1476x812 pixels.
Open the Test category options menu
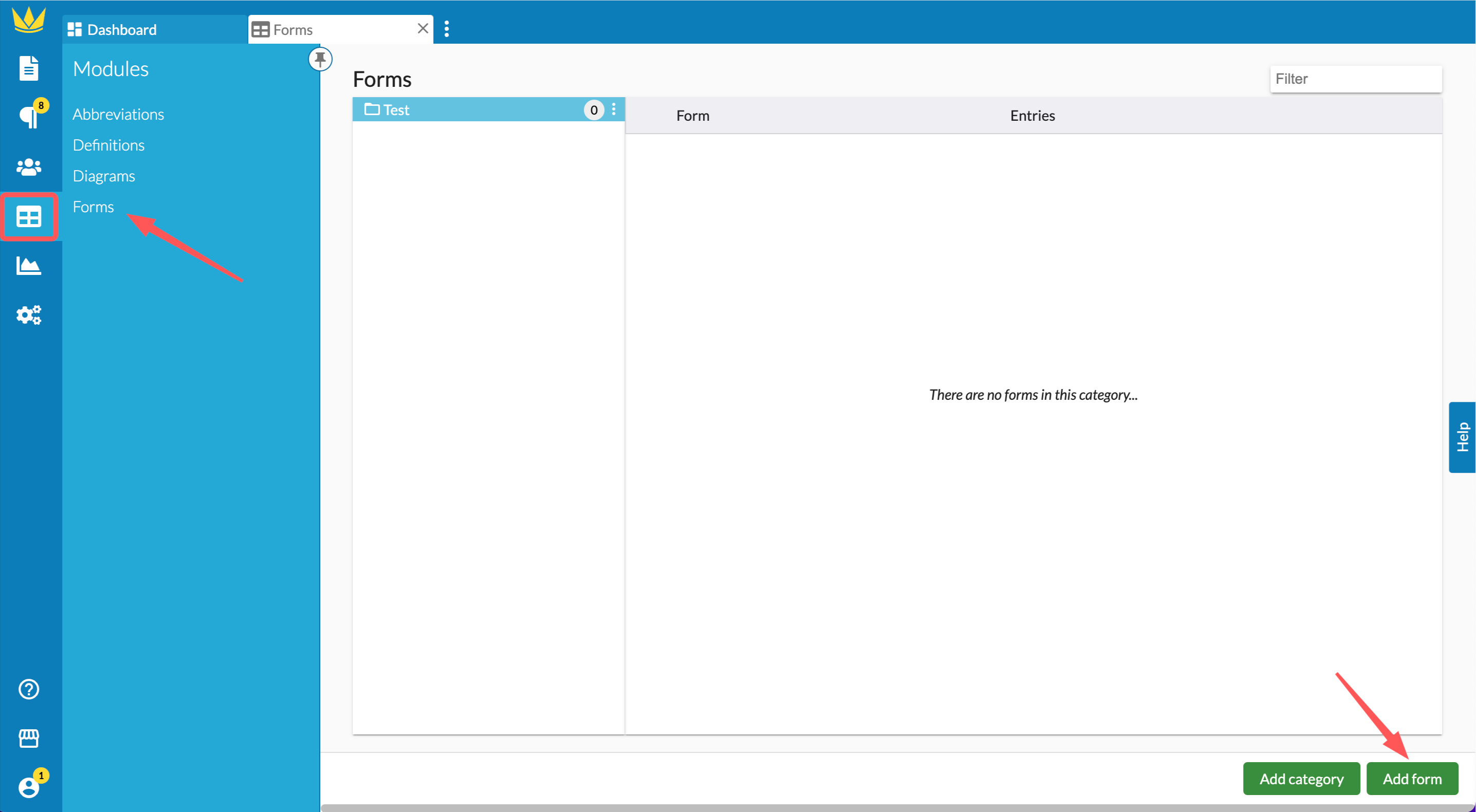614,109
